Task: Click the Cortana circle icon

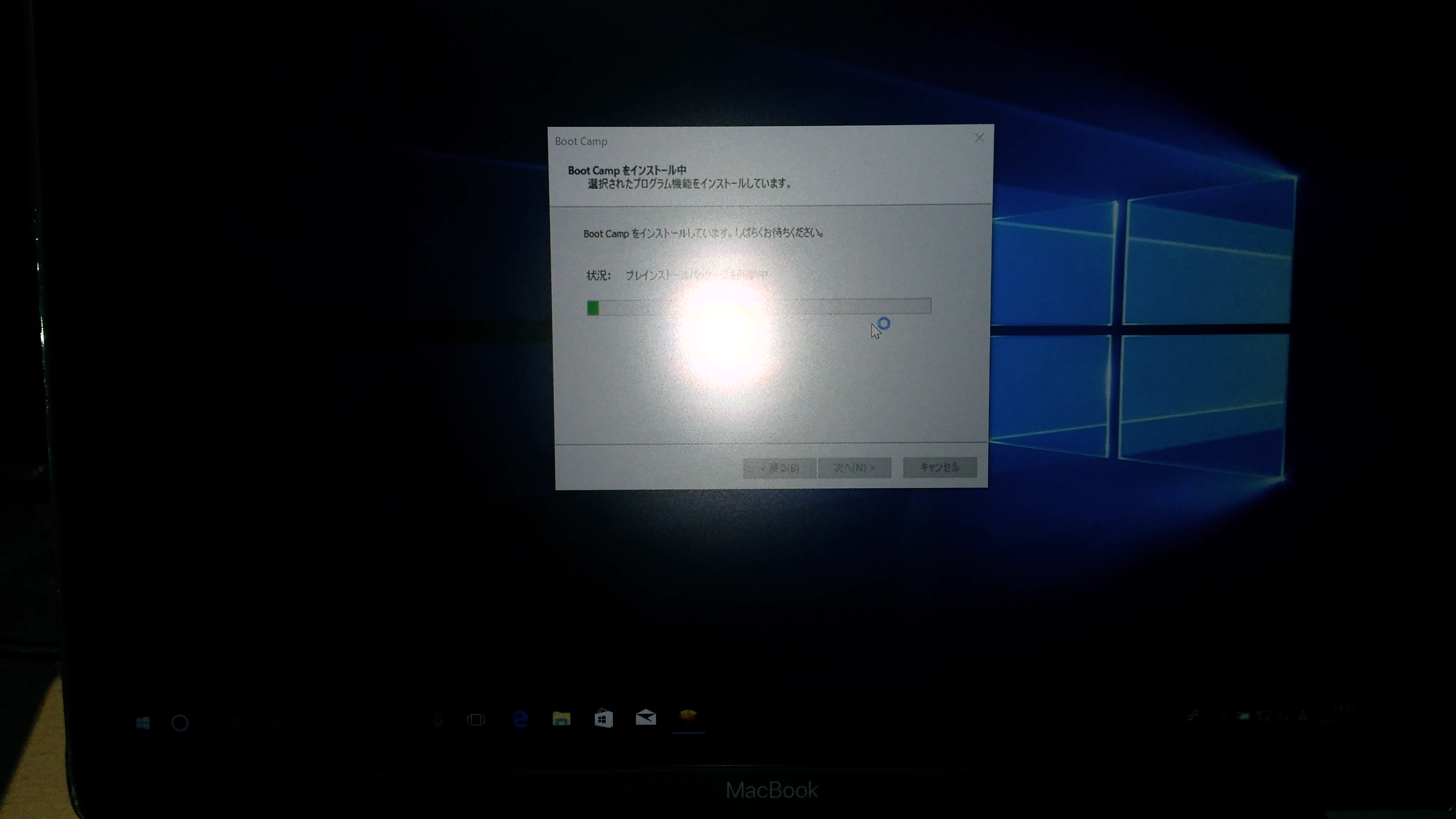Action: click(x=180, y=723)
